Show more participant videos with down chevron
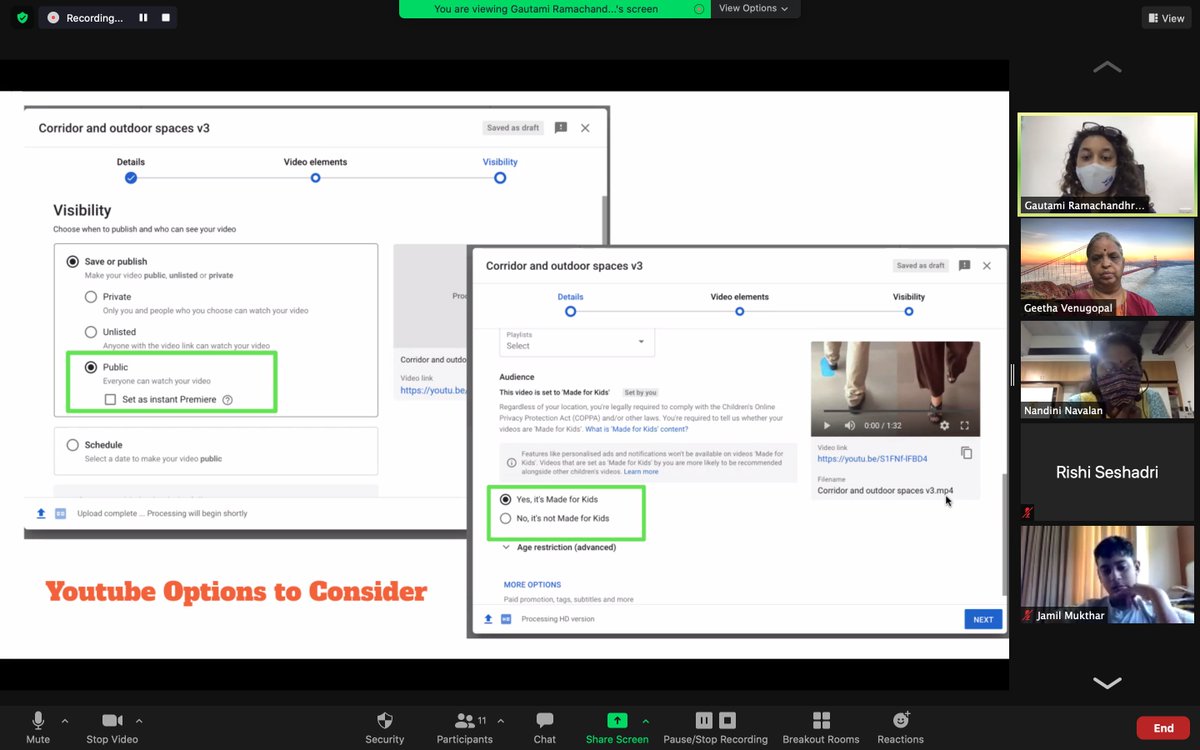Screen dimensions: 1200x750 pos(1107,683)
